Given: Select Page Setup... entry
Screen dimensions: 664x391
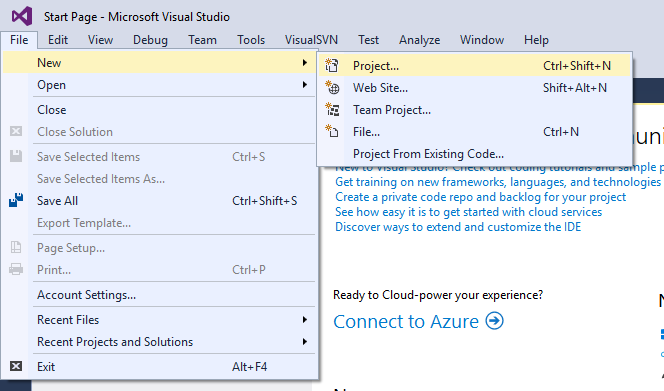Looking at the screenshot, I should (x=160, y=248).
